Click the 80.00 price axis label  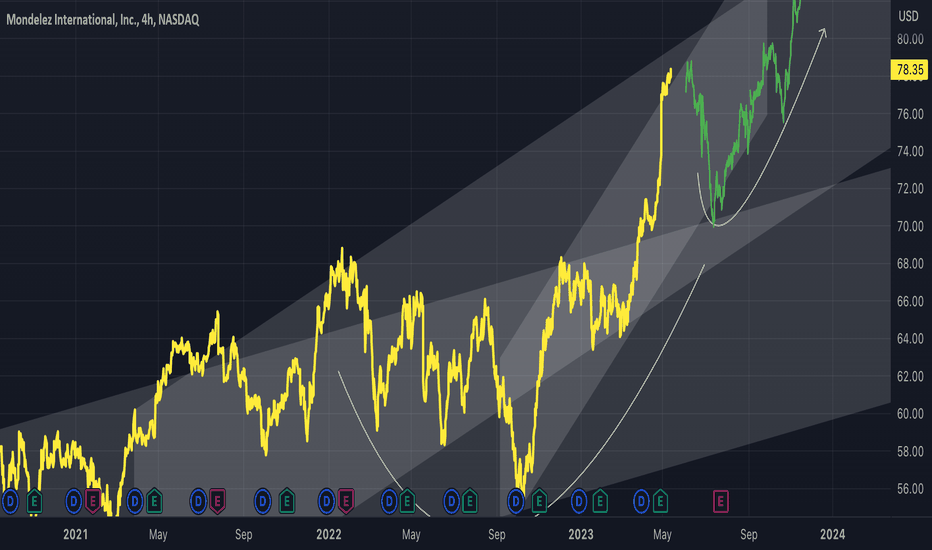point(910,39)
